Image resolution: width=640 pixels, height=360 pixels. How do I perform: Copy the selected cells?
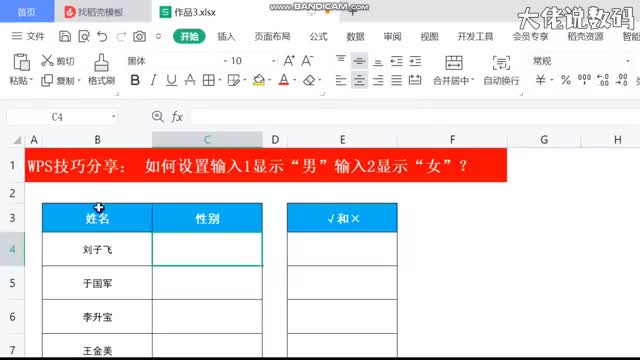[47, 80]
